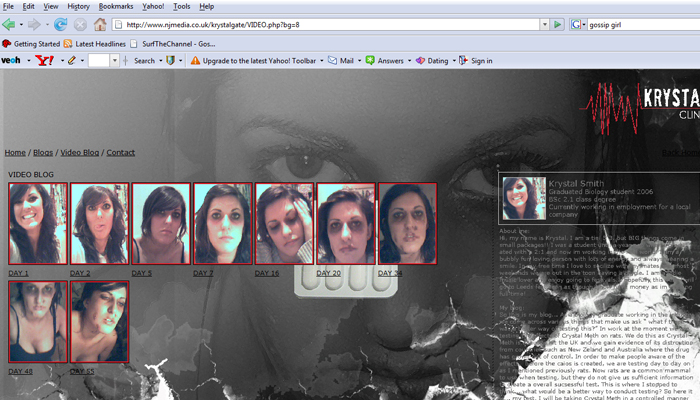
Task: Open the DAY 7 video thumbnail
Action: click(x=223, y=223)
